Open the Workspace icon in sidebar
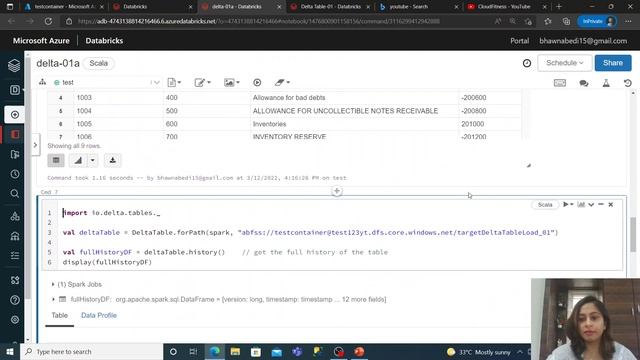Image resolution: width=640 pixels, height=360 pixels. click(15, 134)
